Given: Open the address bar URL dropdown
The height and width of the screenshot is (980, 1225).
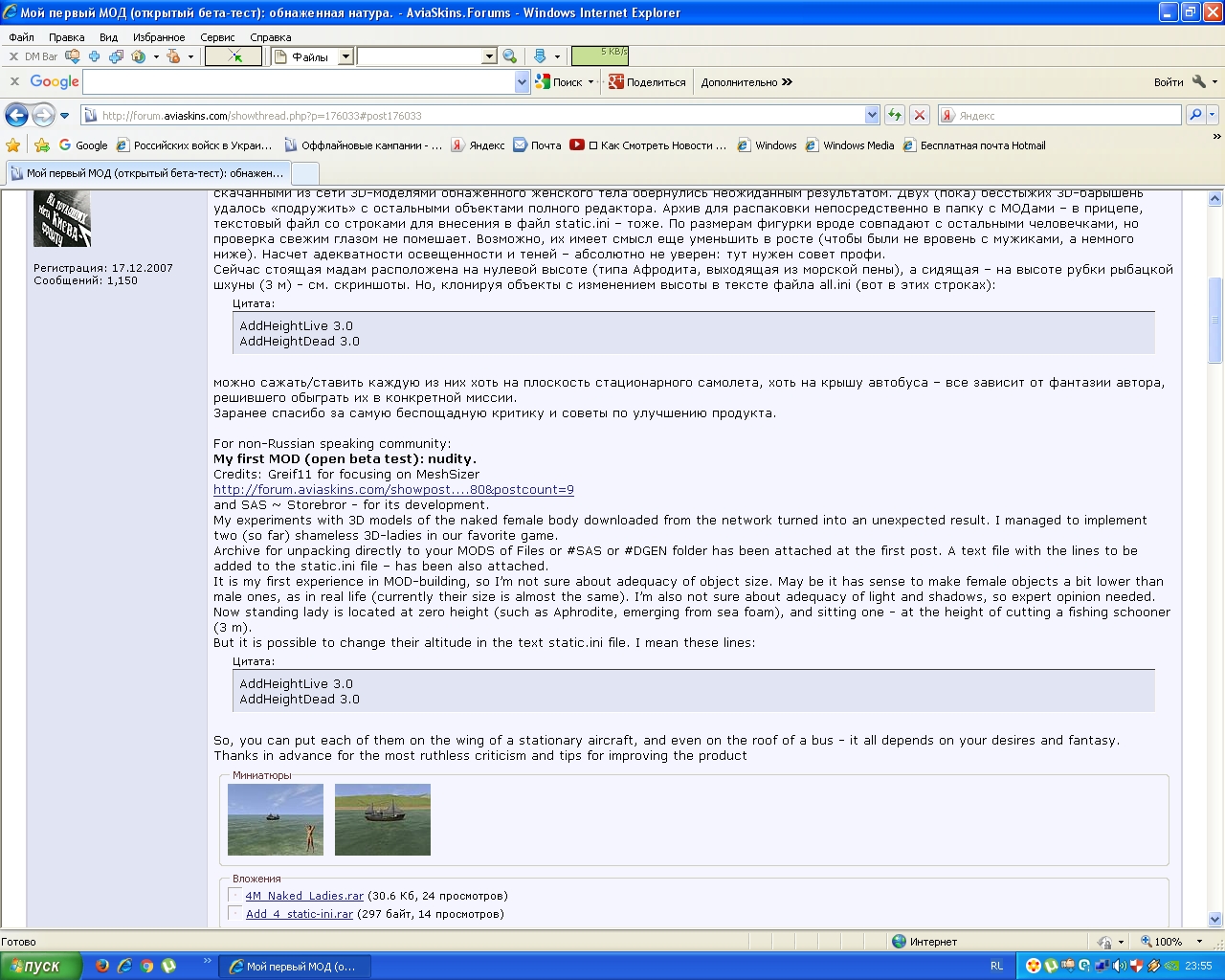Looking at the screenshot, I should pos(872,115).
